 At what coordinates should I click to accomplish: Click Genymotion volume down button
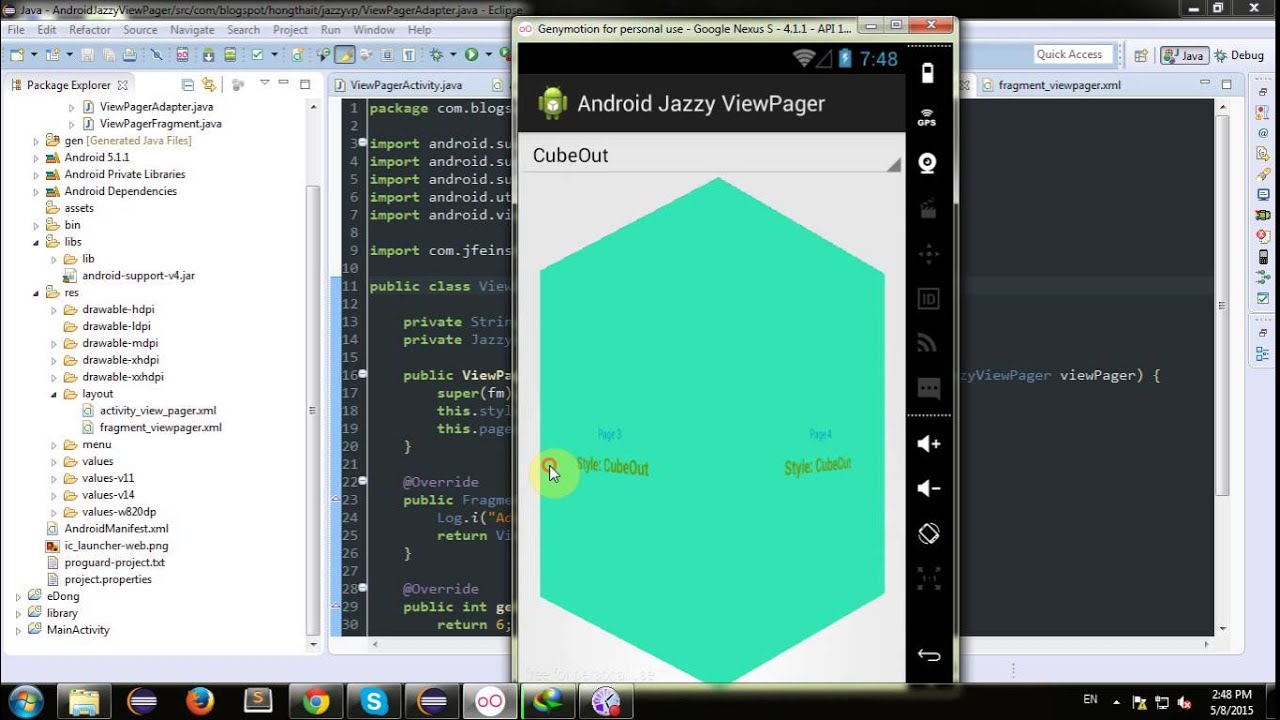(928, 488)
